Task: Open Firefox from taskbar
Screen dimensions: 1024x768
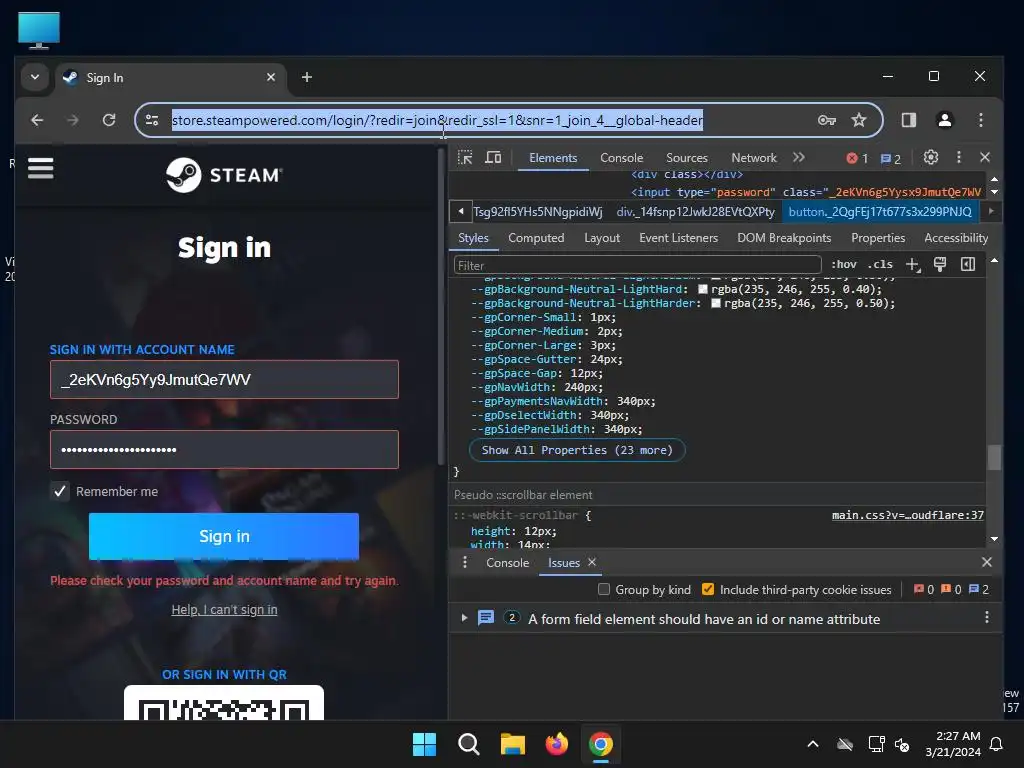Action: coord(556,744)
